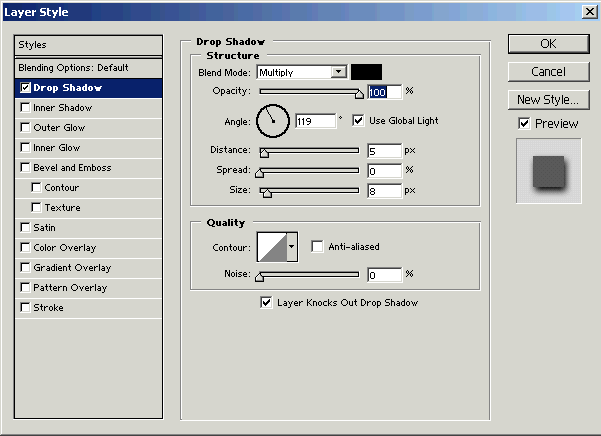Focus the Opacity value field
The image size is (601, 436).
click(x=384, y=92)
